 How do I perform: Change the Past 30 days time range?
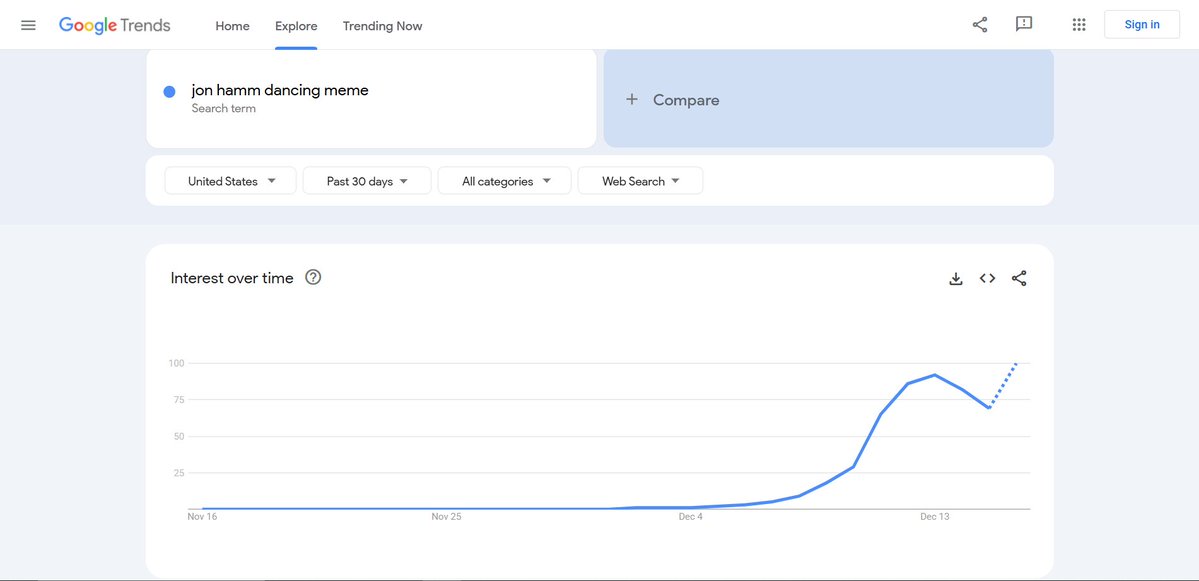tap(367, 181)
